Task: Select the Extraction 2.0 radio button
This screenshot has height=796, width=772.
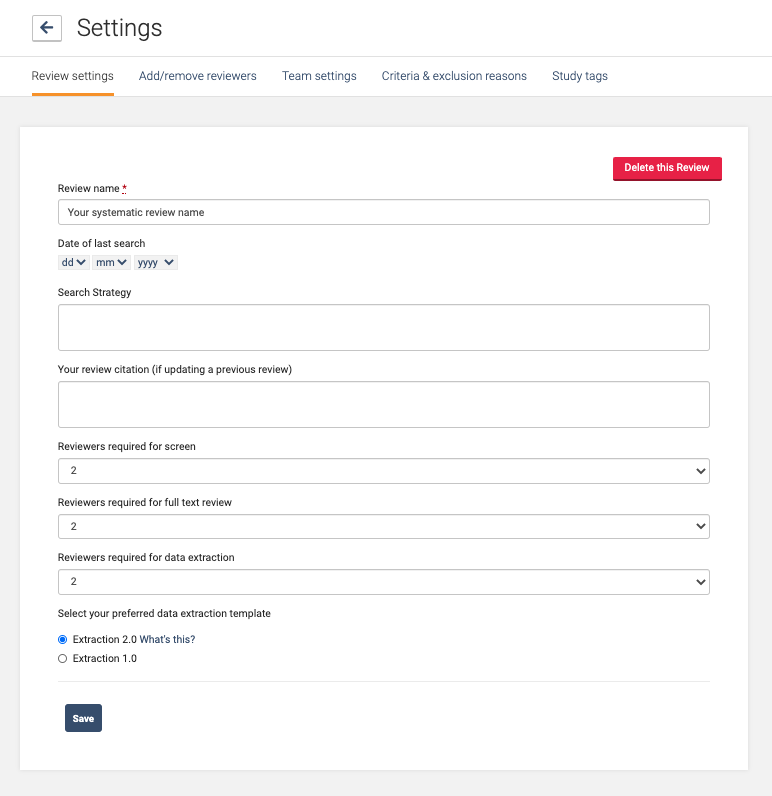Action: [63, 640]
